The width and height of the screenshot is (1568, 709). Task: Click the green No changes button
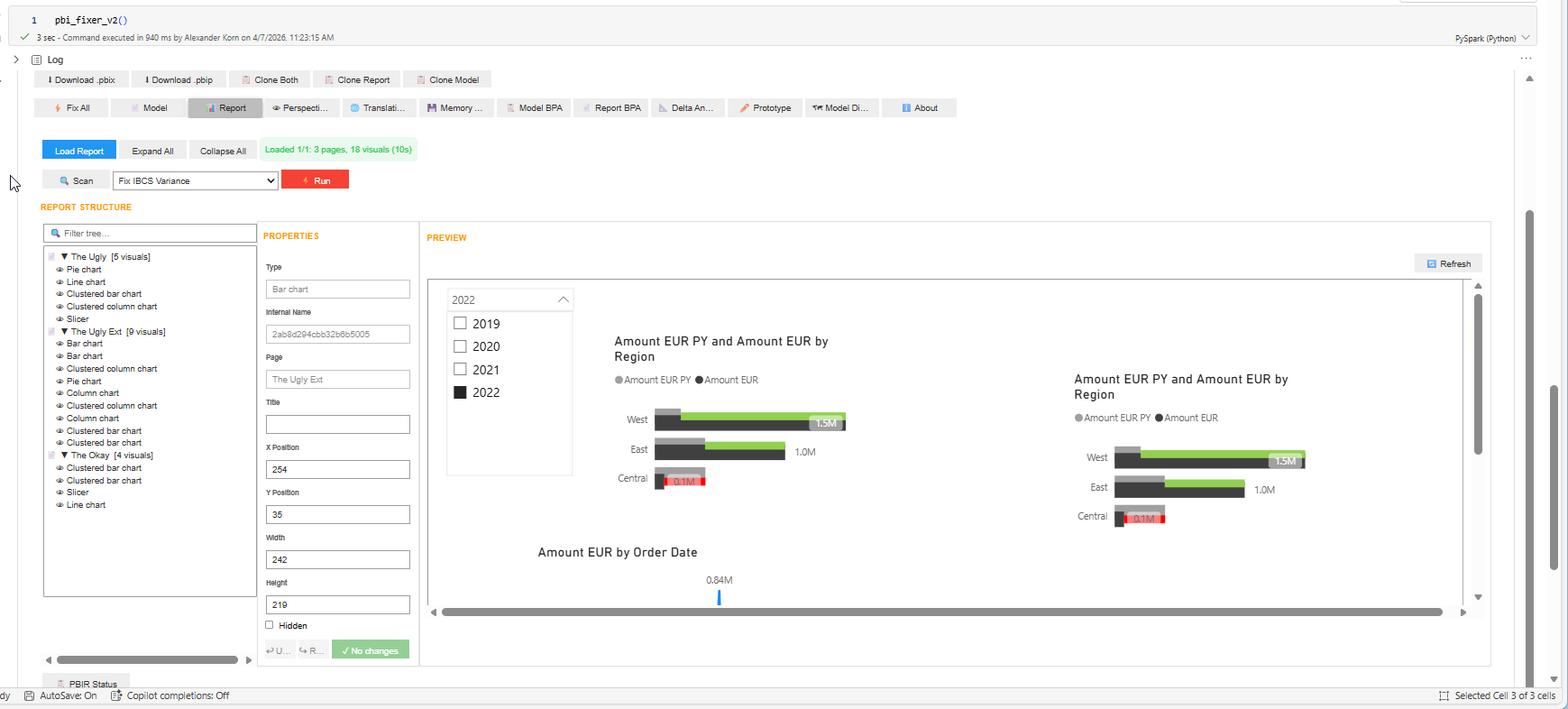tap(371, 649)
